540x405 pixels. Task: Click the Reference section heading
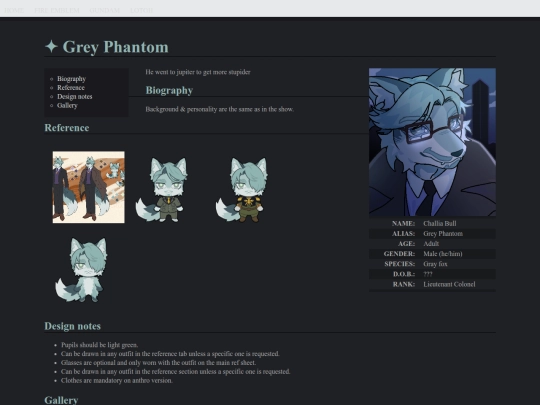coord(67,128)
